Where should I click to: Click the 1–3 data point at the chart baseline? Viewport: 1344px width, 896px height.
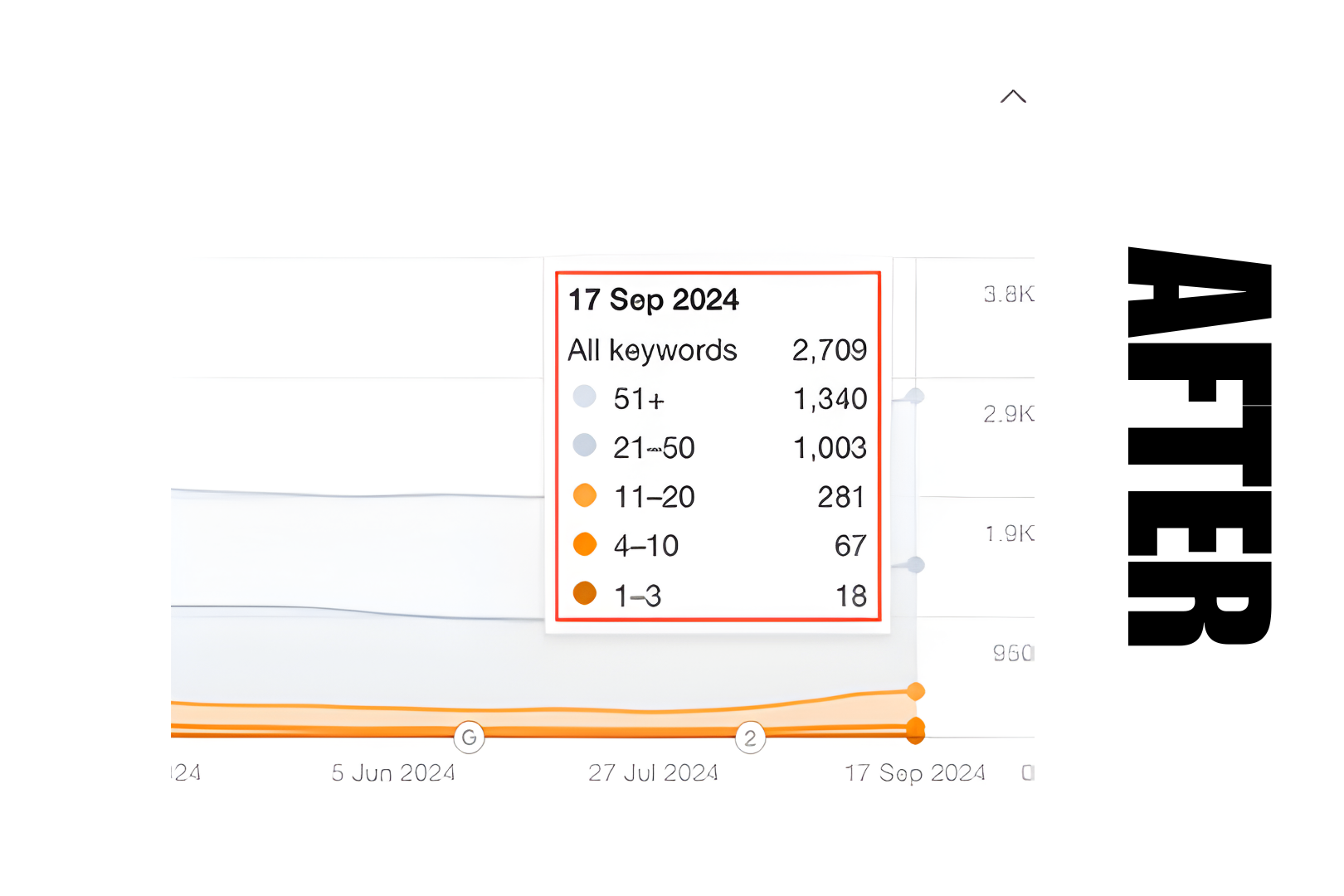point(916,735)
